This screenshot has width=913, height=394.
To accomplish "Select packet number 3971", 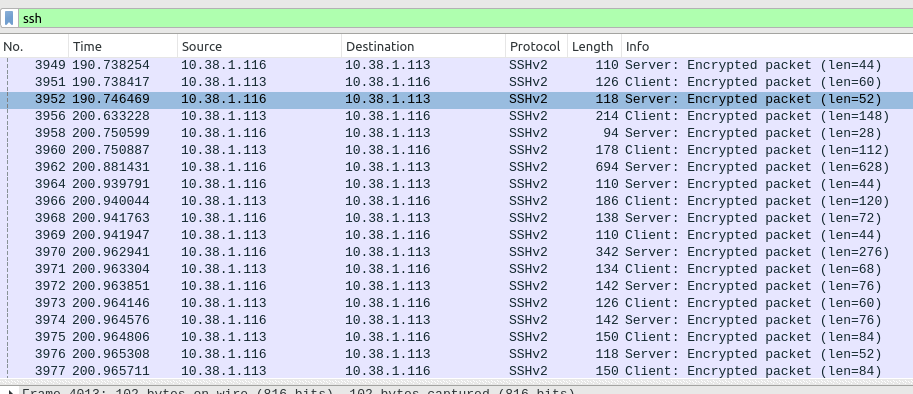I will tap(456, 269).
